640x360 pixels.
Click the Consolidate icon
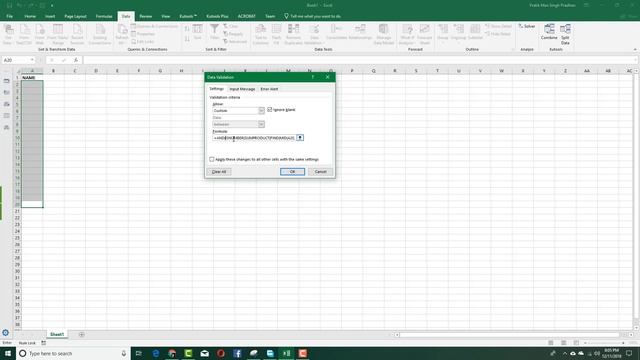(336, 32)
